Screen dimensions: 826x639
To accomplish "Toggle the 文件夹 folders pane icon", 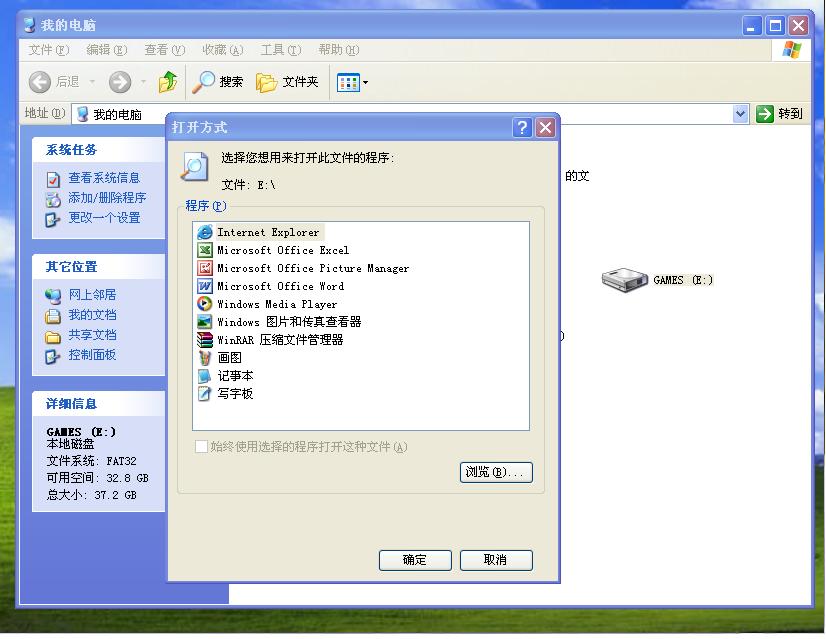I will click(267, 82).
